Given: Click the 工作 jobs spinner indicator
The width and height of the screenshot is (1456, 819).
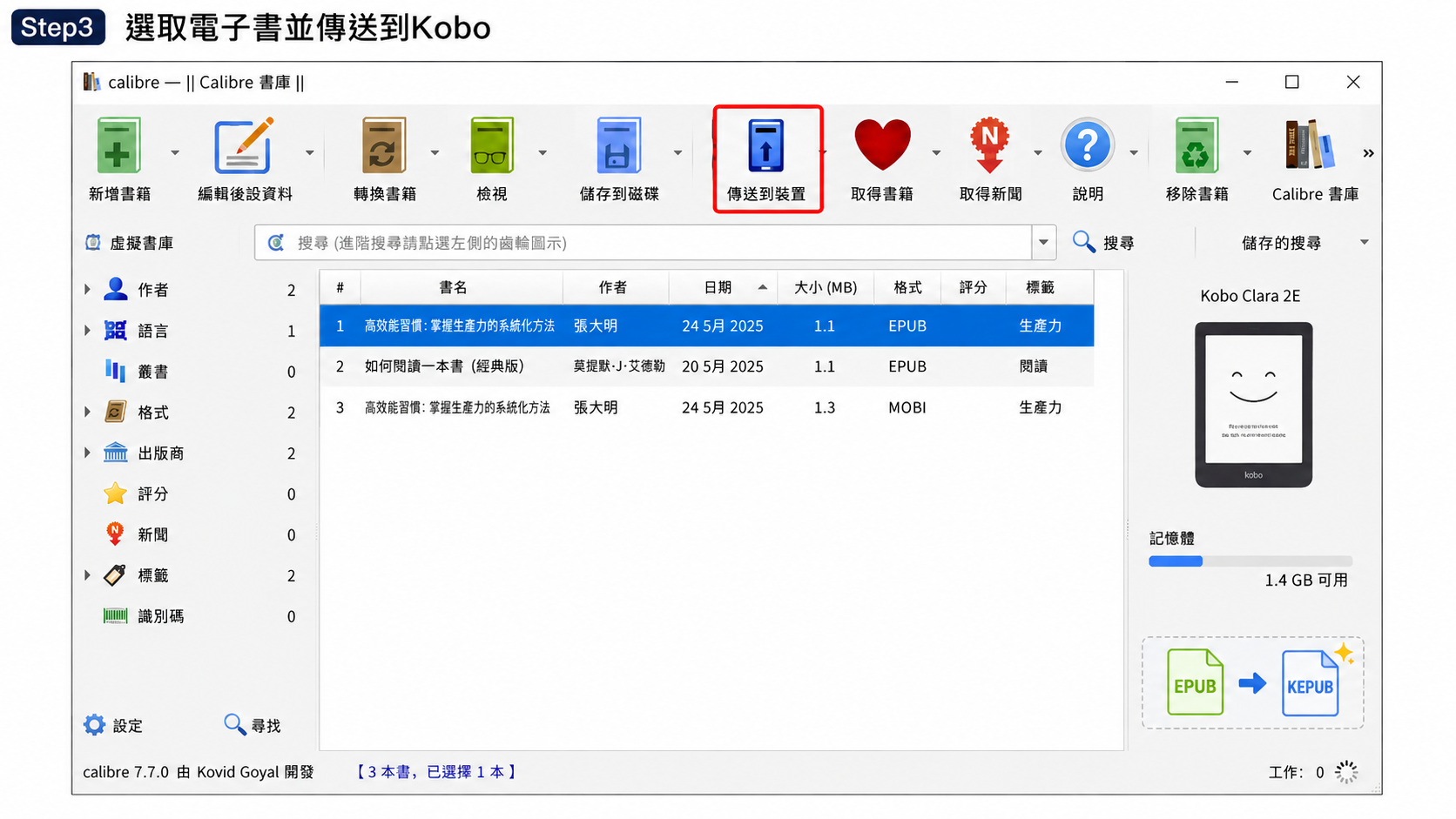Looking at the screenshot, I should point(1346,772).
